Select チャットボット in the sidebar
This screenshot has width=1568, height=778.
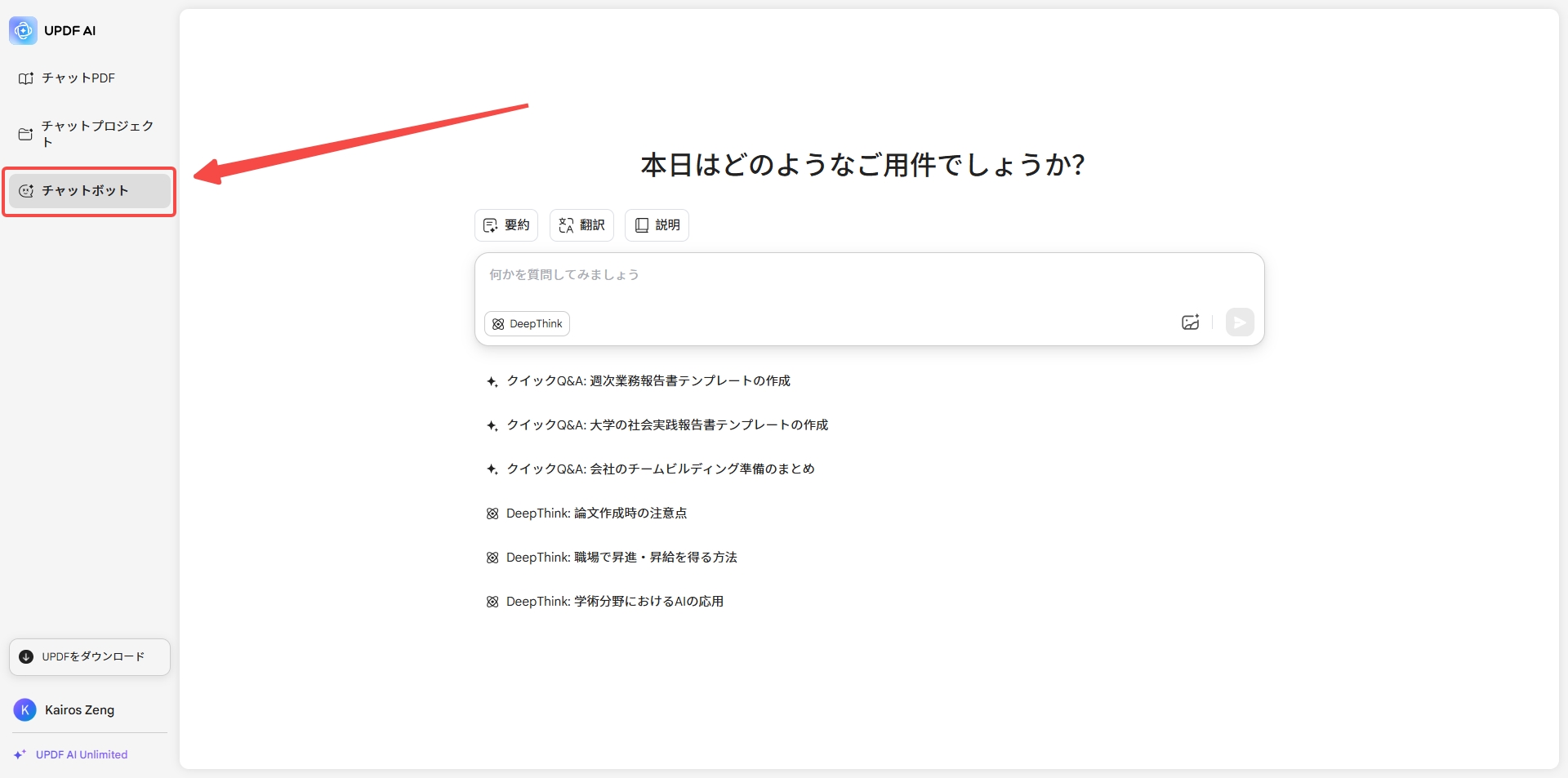coord(89,190)
